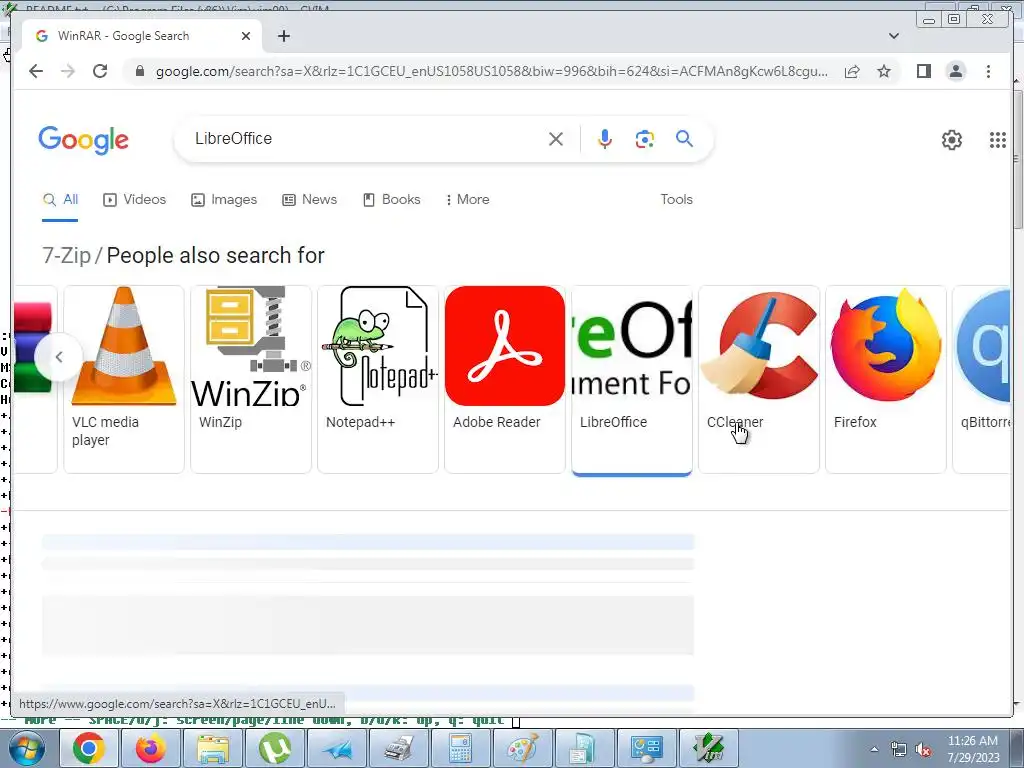Open the qBittorrent card
Screen dimensions: 1024x768
[982, 379]
